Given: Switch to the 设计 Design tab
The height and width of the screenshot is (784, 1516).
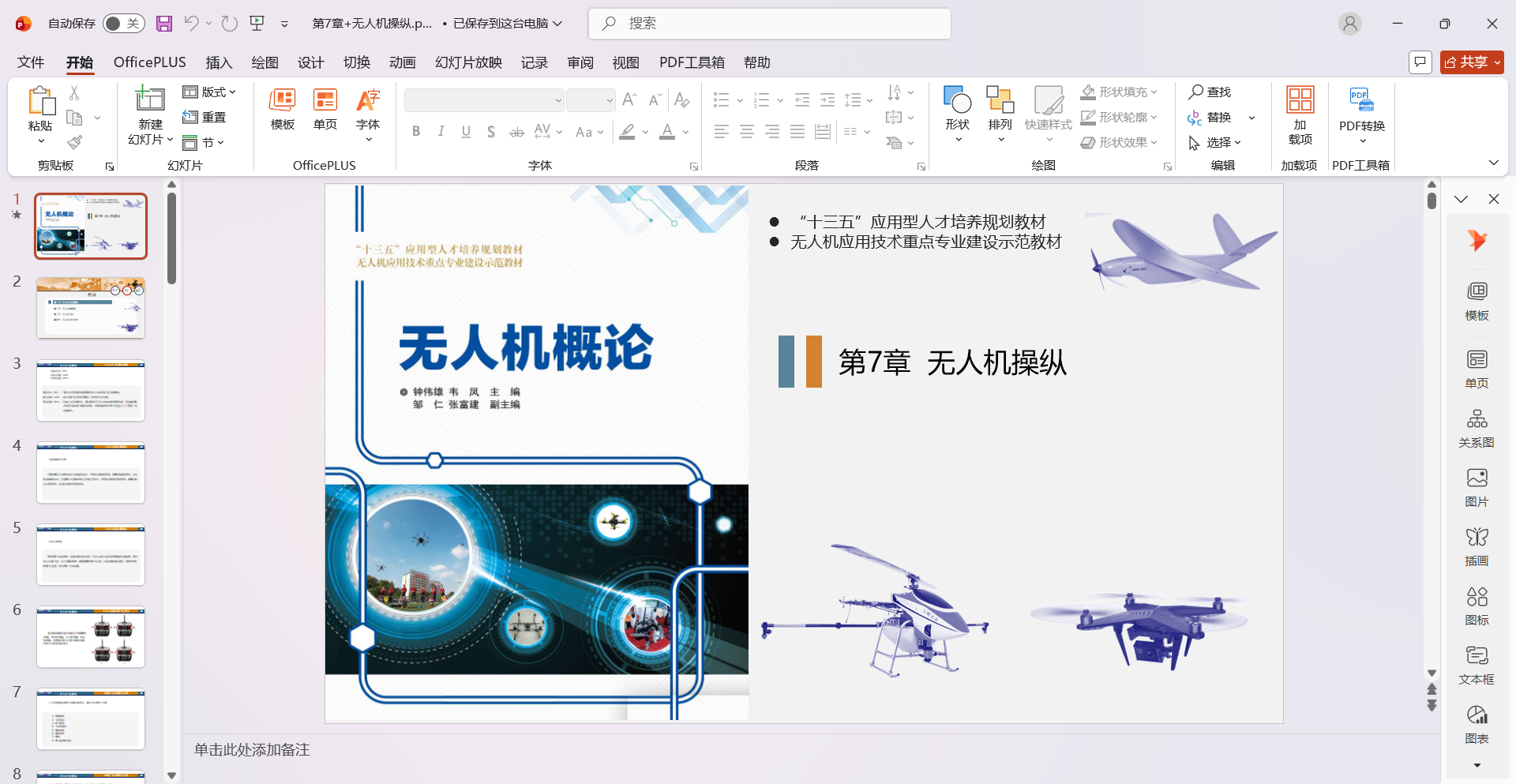Looking at the screenshot, I should pyautogui.click(x=310, y=62).
